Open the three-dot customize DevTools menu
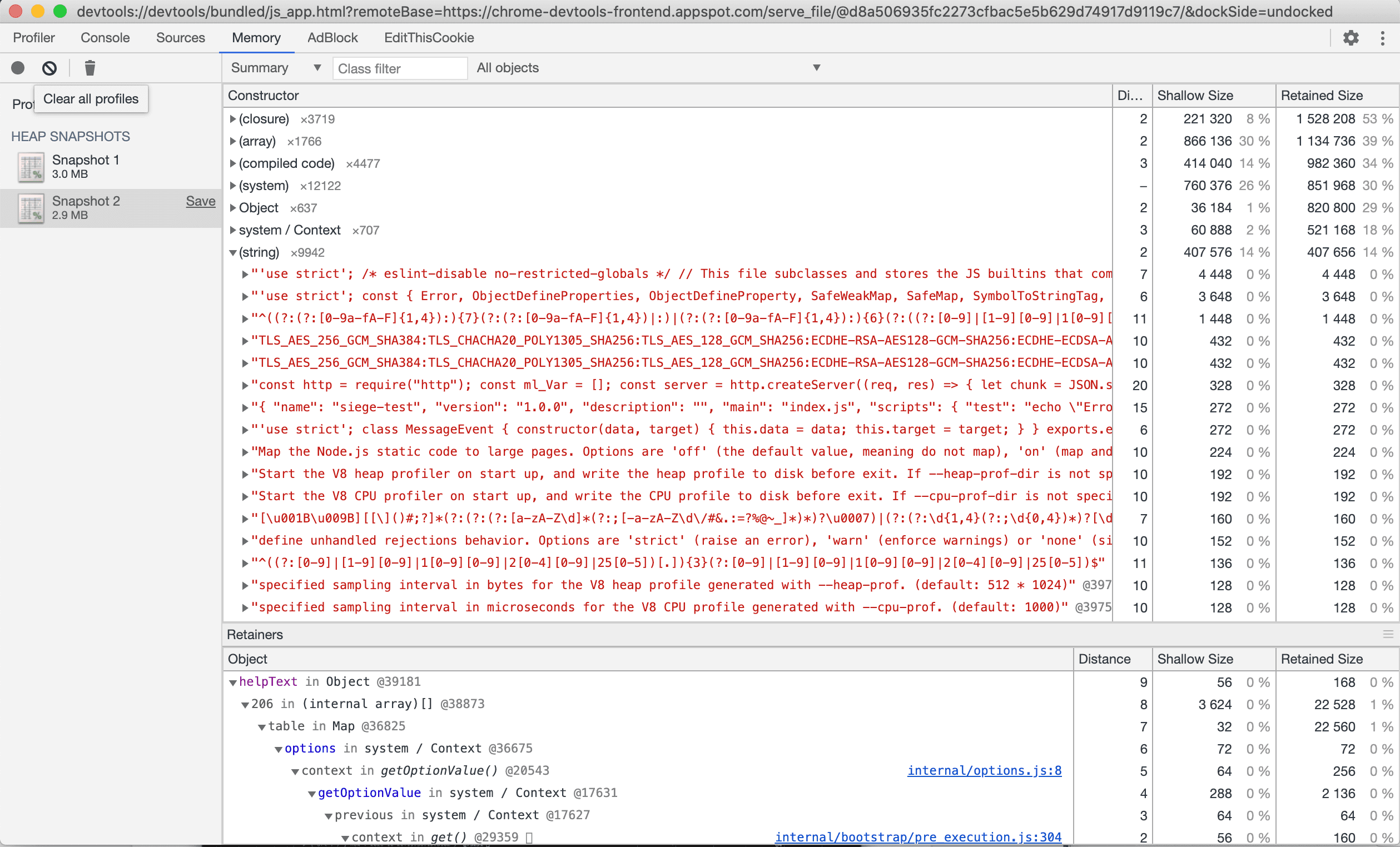The height and width of the screenshot is (847, 1400). tap(1382, 38)
